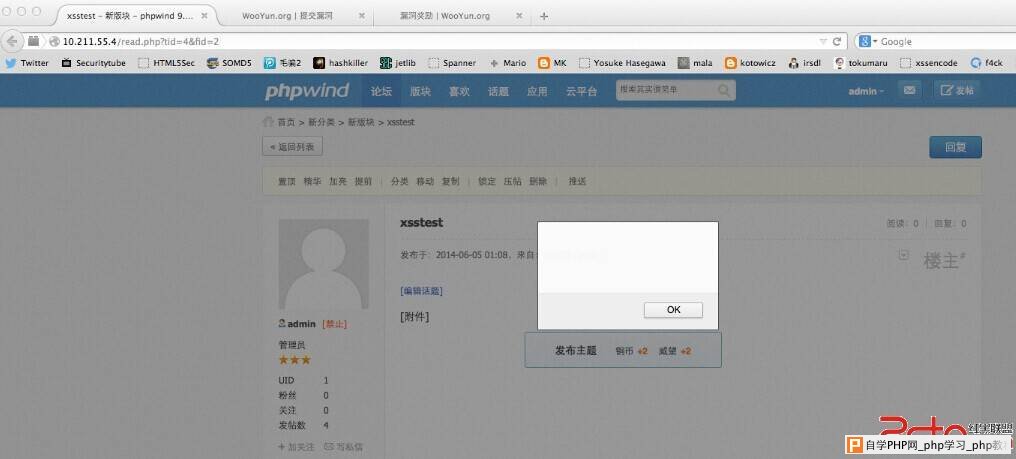Click the phpwind forum search field

tap(666, 90)
